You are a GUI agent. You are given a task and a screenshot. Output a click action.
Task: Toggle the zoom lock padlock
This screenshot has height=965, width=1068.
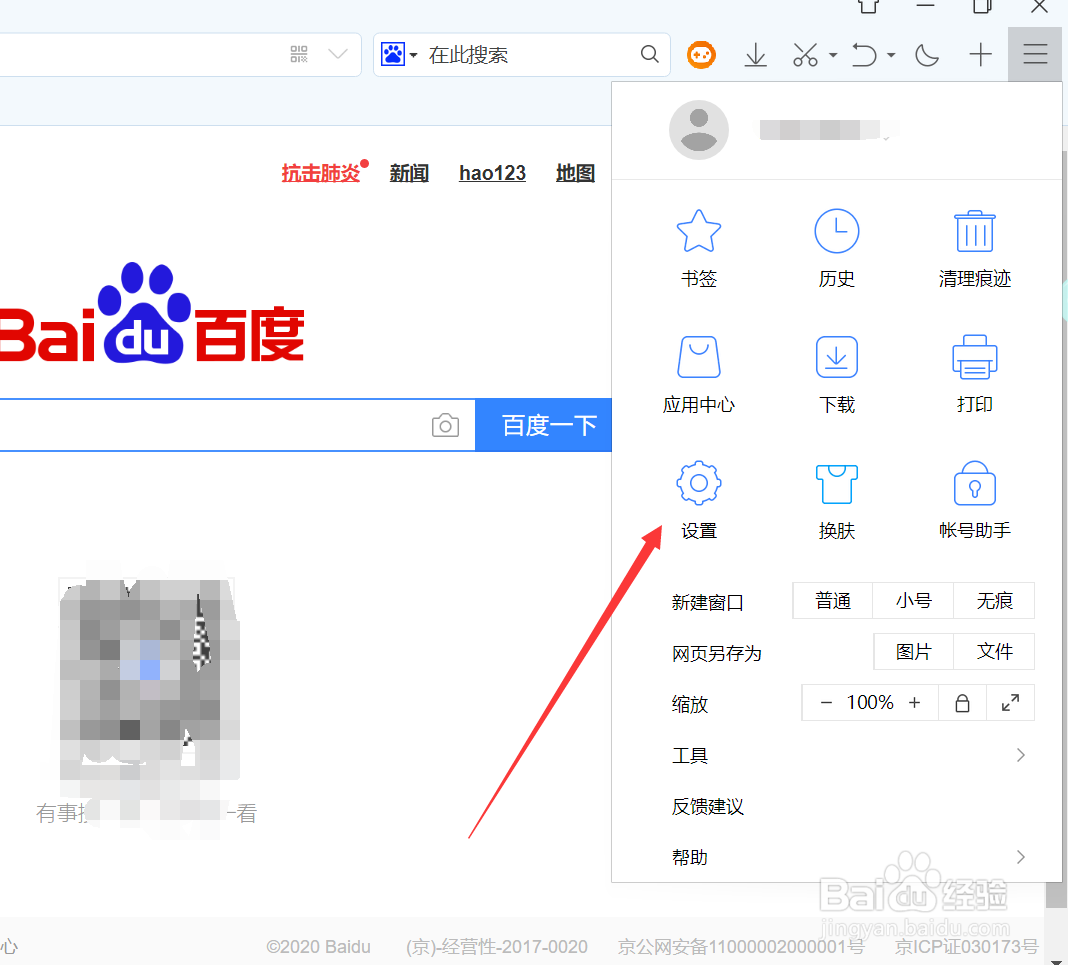coord(962,702)
